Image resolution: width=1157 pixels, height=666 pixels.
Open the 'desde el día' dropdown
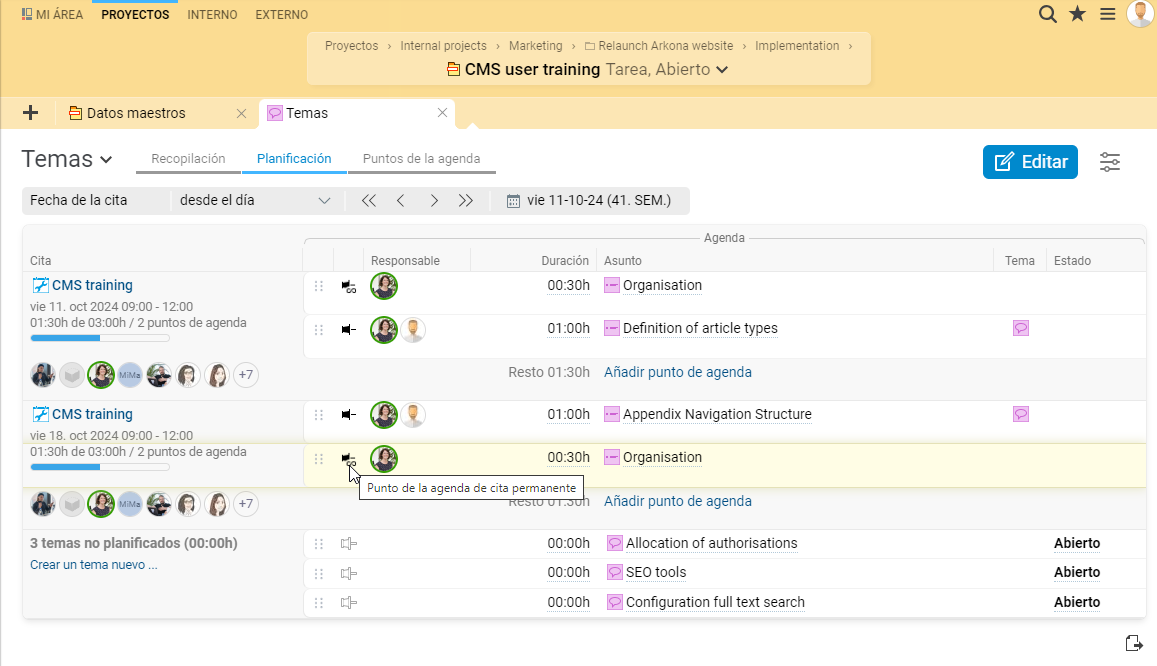pos(255,200)
